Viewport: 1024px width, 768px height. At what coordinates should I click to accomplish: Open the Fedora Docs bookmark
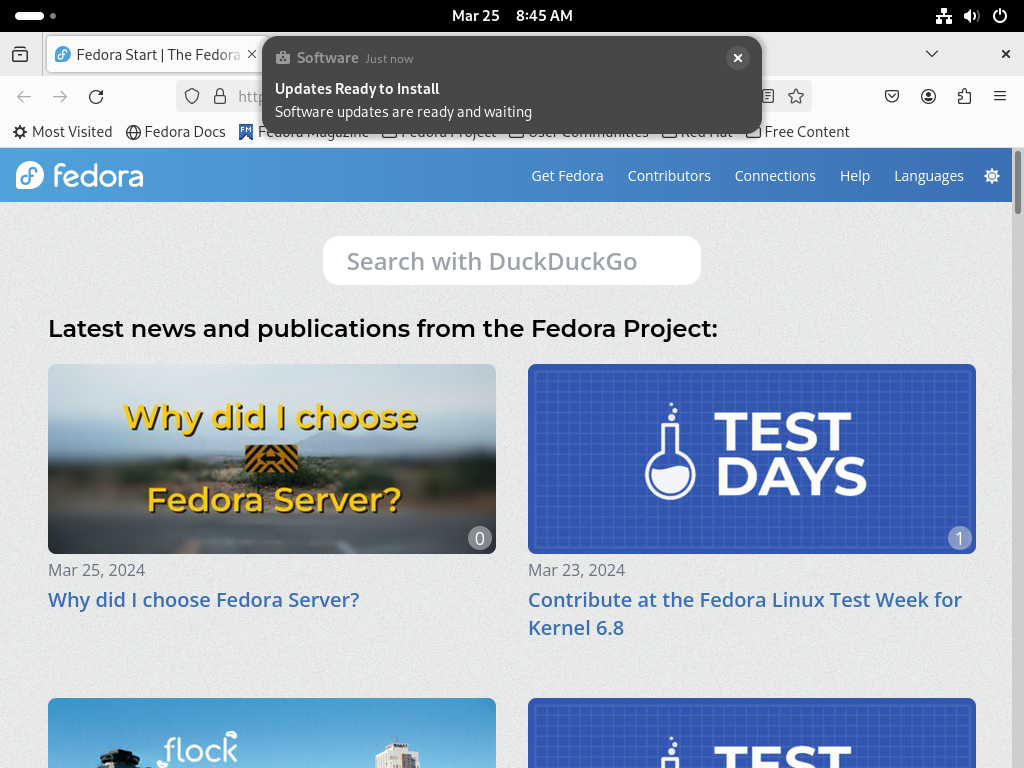(x=176, y=132)
